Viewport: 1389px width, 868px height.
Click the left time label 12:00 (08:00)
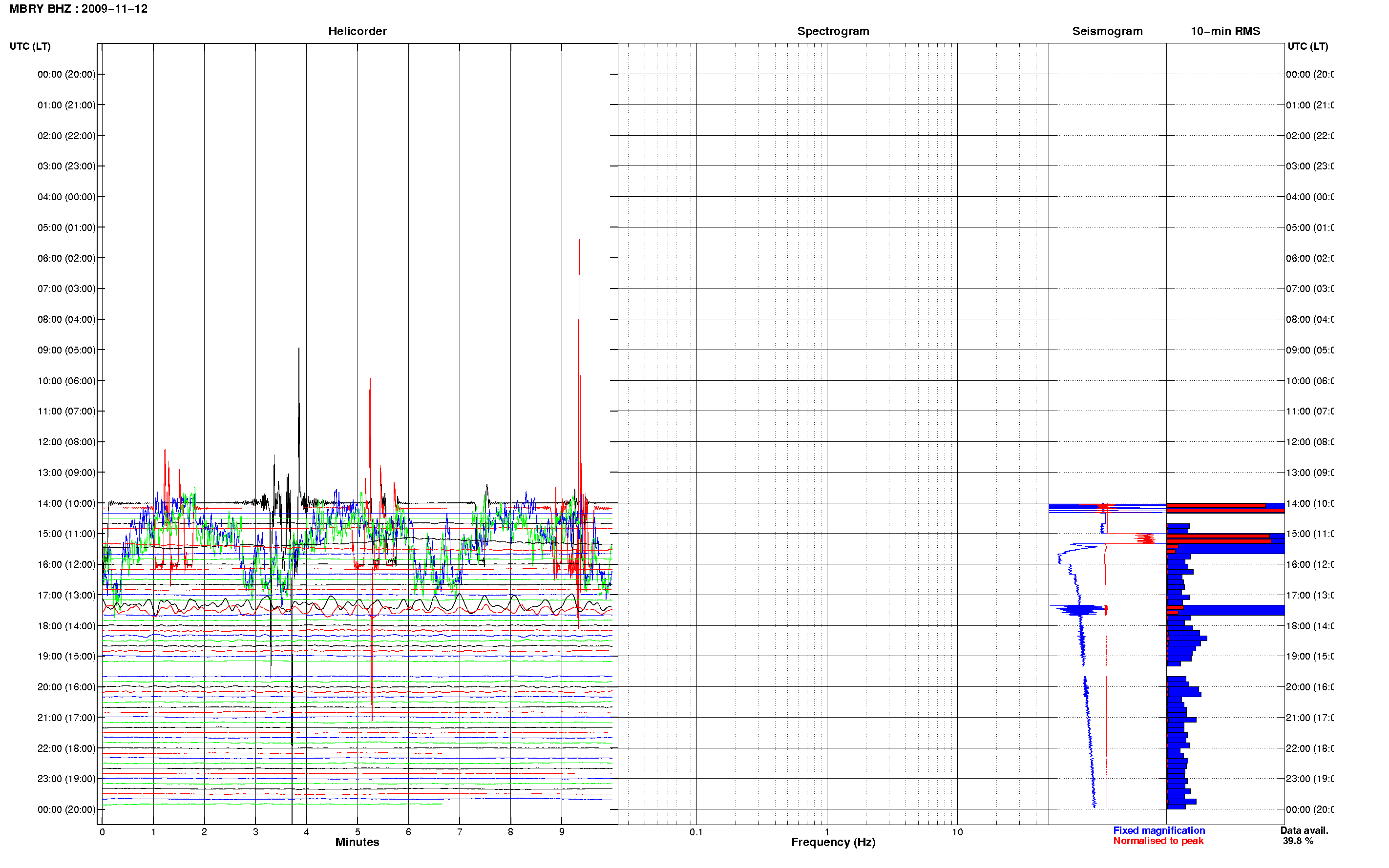coord(66,442)
